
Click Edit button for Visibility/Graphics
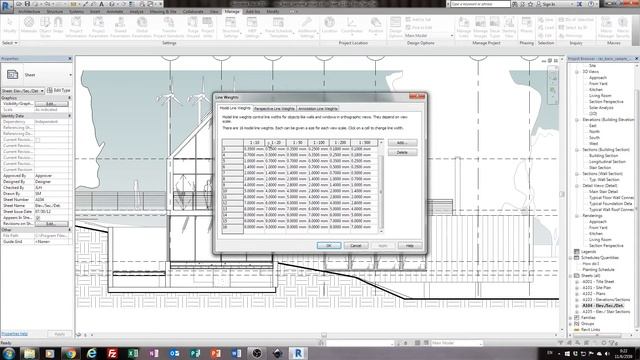51,104
